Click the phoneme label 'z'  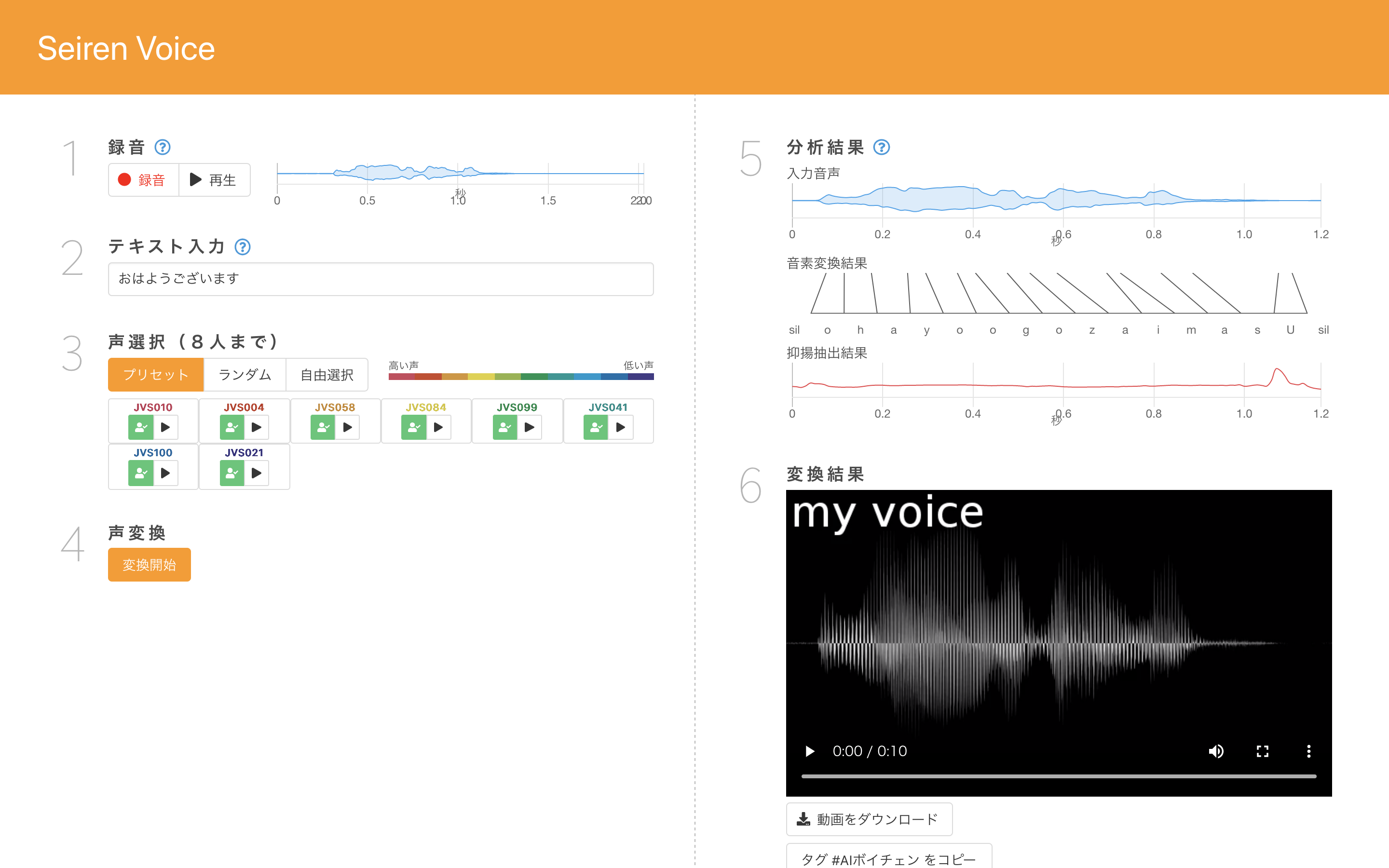point(1092,330)
